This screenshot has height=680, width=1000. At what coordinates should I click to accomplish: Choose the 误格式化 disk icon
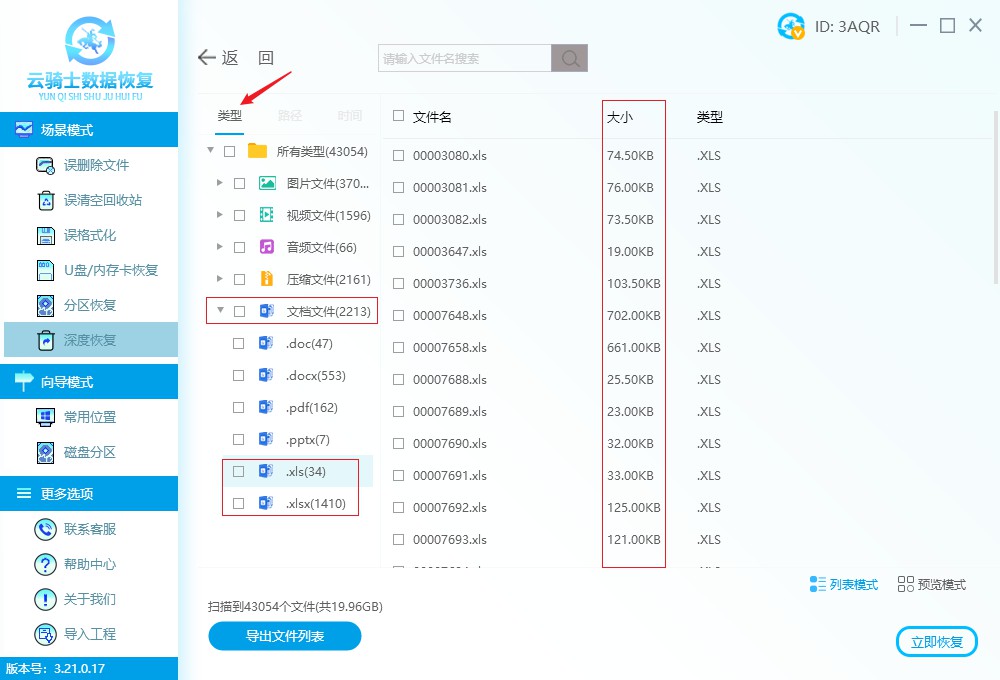click(45, 235)
